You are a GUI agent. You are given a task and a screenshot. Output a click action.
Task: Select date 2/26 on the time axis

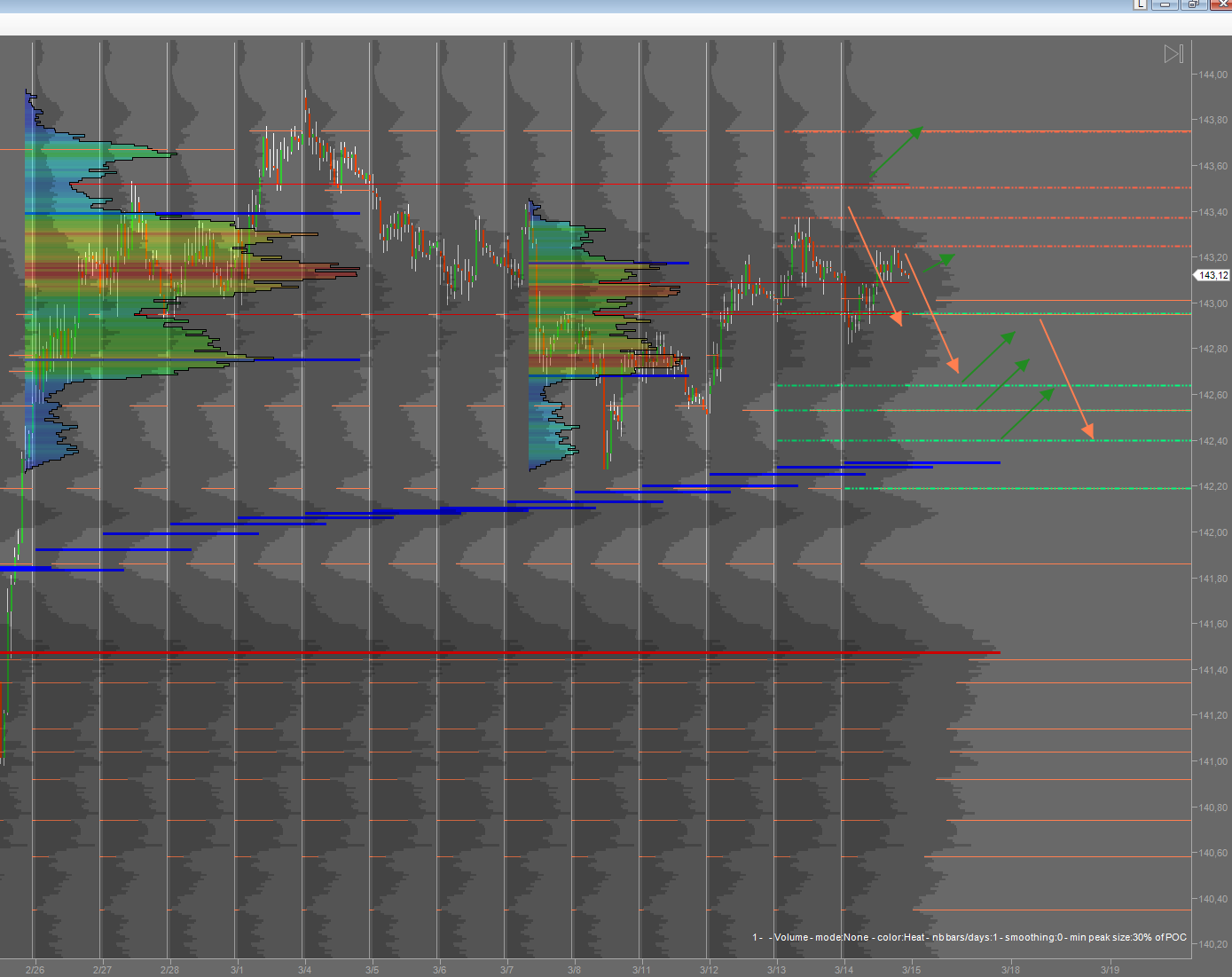coord(35,970)
